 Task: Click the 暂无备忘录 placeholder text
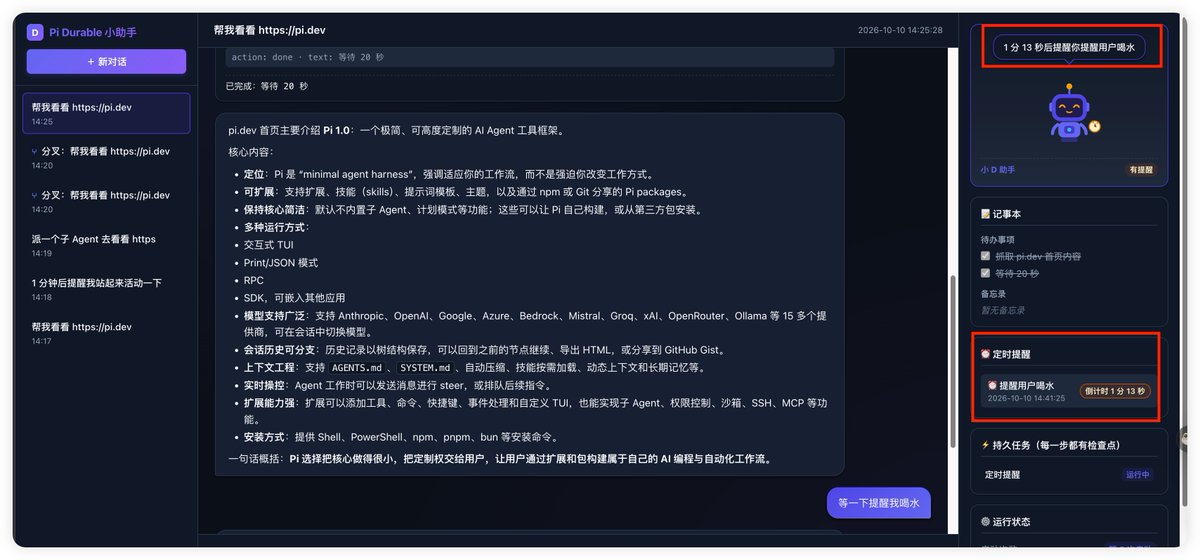pos(1002,310)
